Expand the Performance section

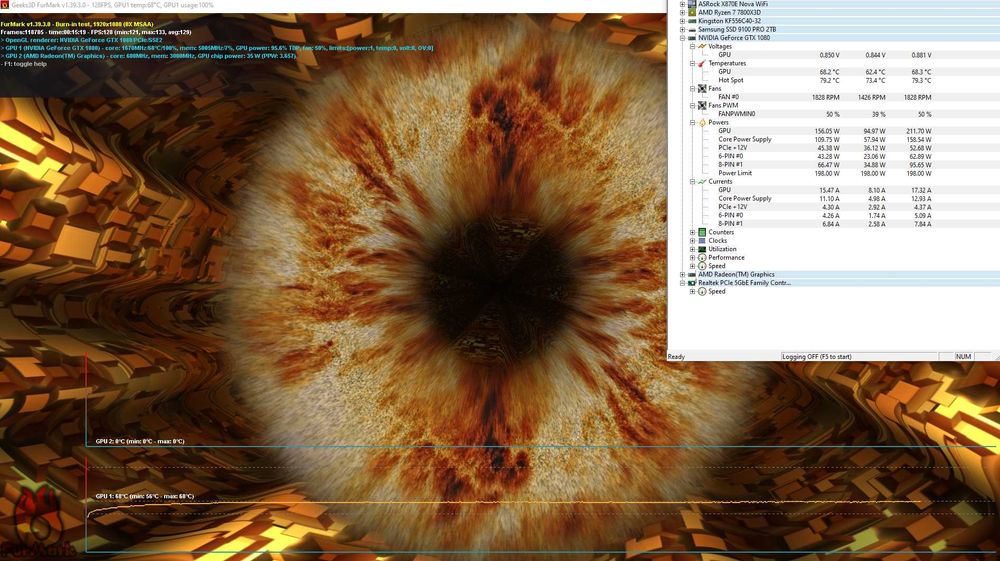click(692, 258)
